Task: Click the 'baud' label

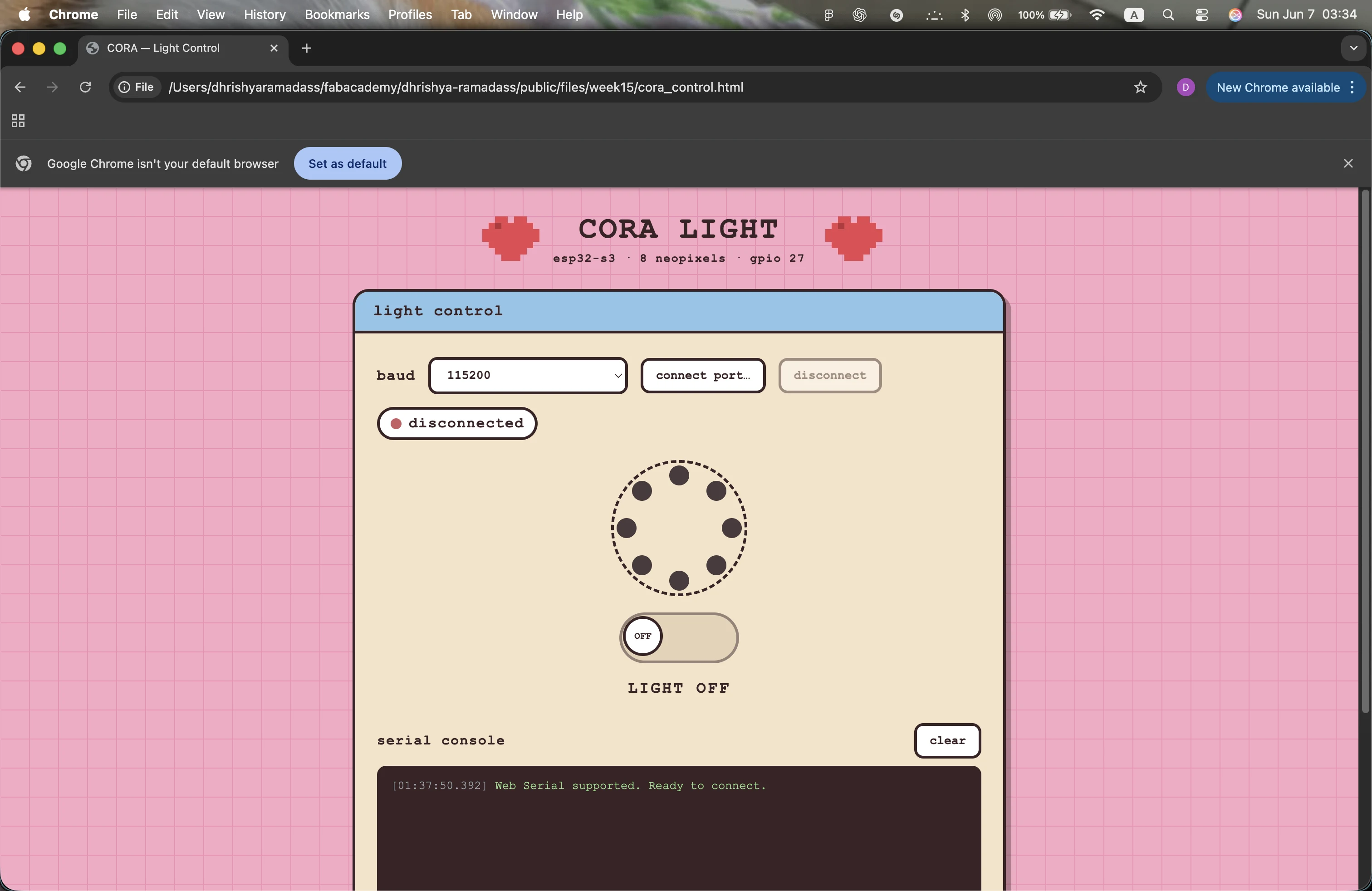Action: pos(396,376)
